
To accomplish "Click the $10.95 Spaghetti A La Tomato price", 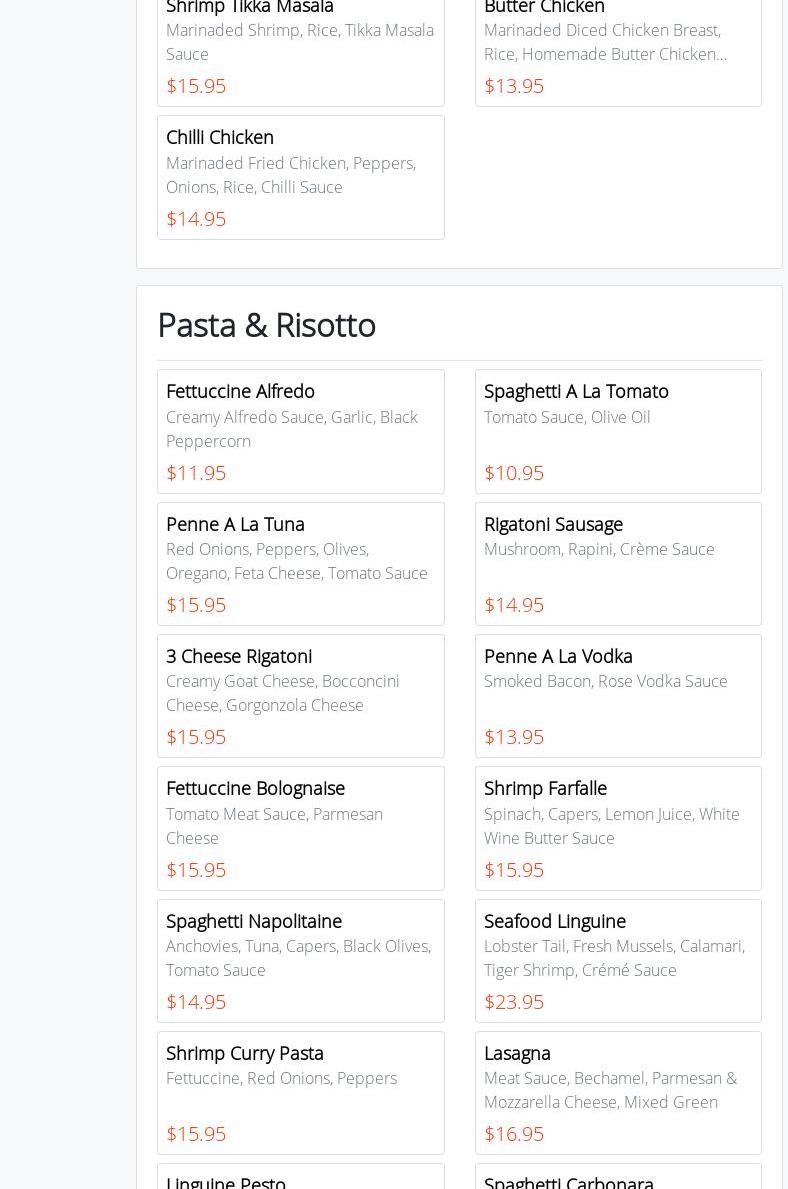I will coord(514,473).
